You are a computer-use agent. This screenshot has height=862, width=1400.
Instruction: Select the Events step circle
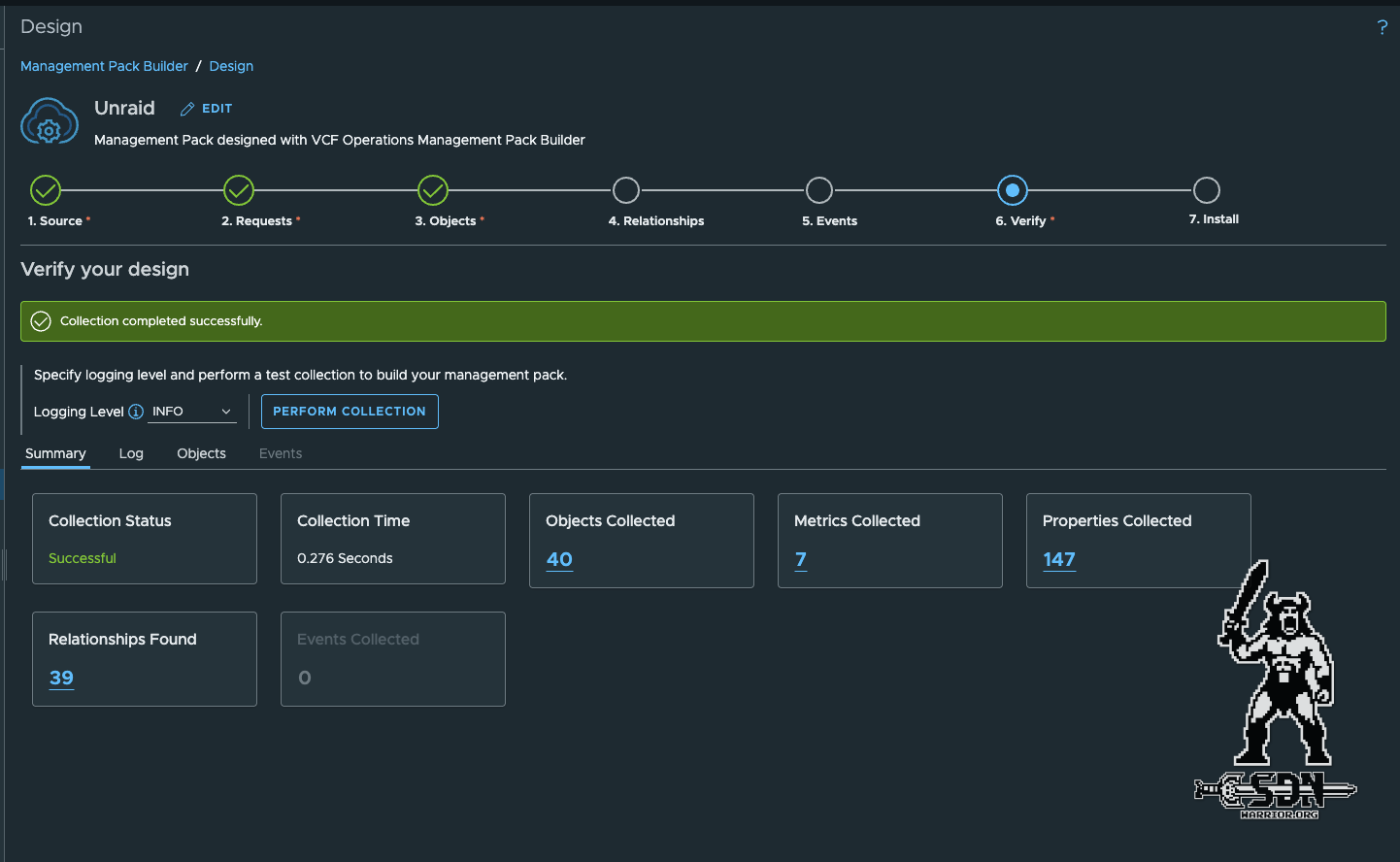819,190
